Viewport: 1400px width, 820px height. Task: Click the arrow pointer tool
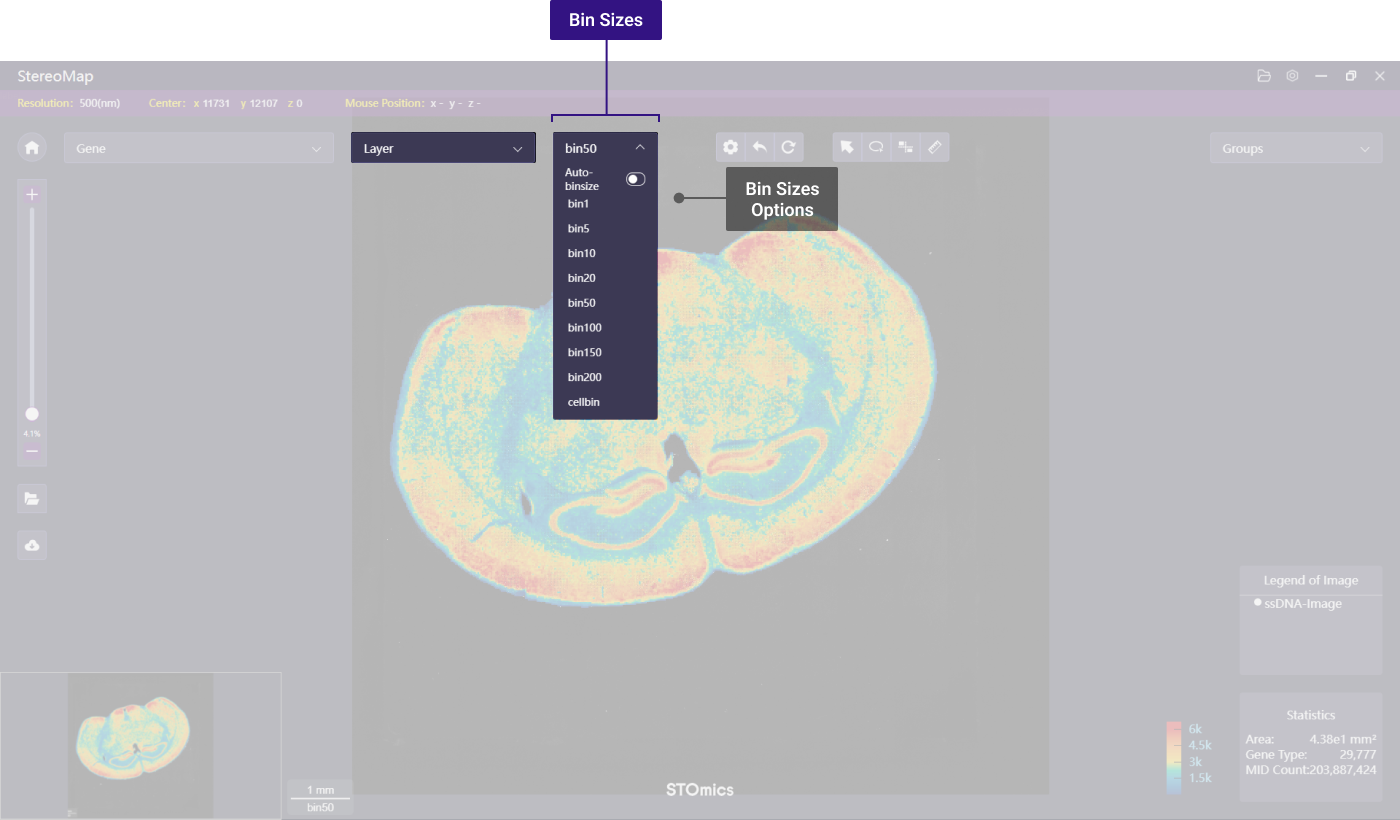coord(847,147)
